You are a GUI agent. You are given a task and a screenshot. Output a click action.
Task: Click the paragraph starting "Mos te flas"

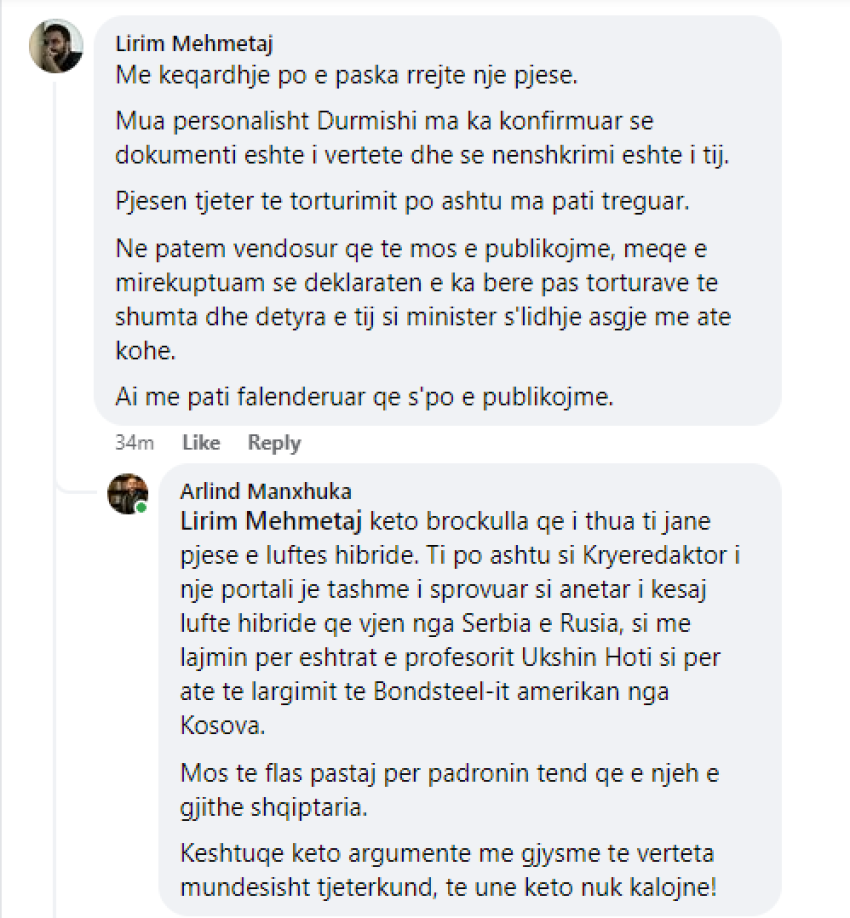pyautogui.click(x=450, y=787)
